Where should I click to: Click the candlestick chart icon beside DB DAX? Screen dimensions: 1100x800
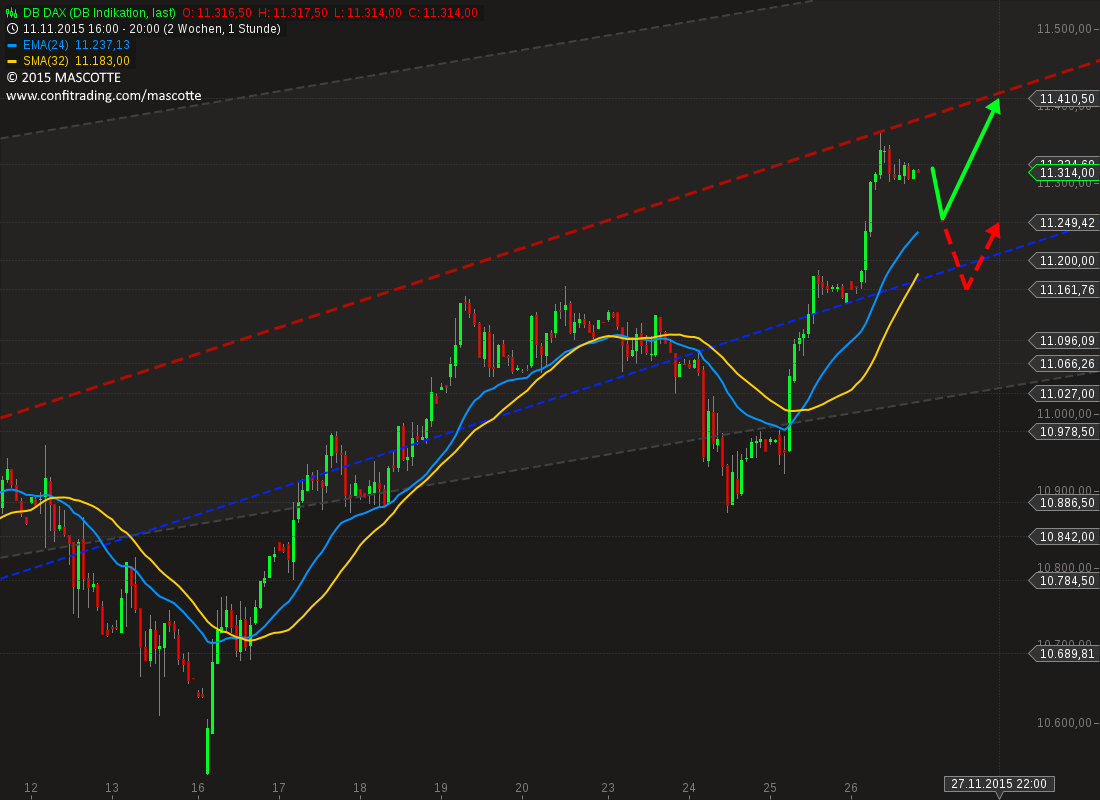(12, 13)
